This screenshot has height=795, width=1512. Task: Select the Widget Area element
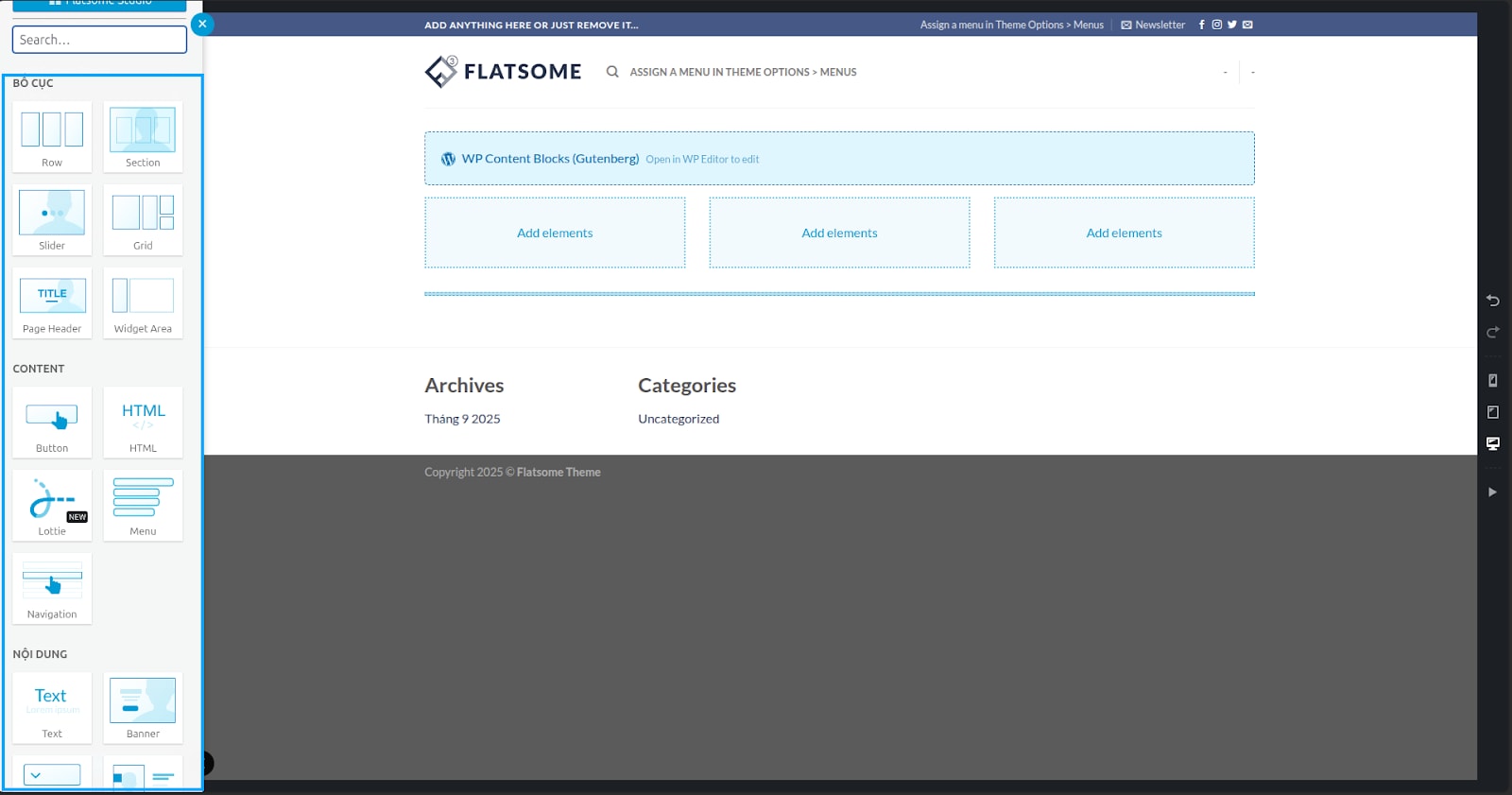click(x=143, y=303)
